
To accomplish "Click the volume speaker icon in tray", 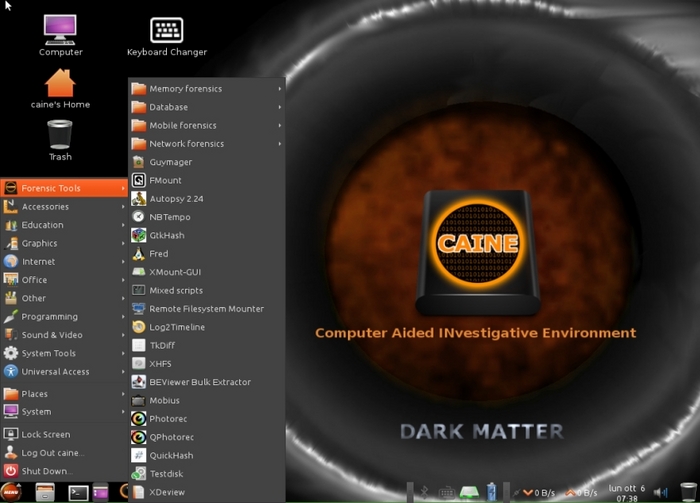I will (x=660, y=492).
